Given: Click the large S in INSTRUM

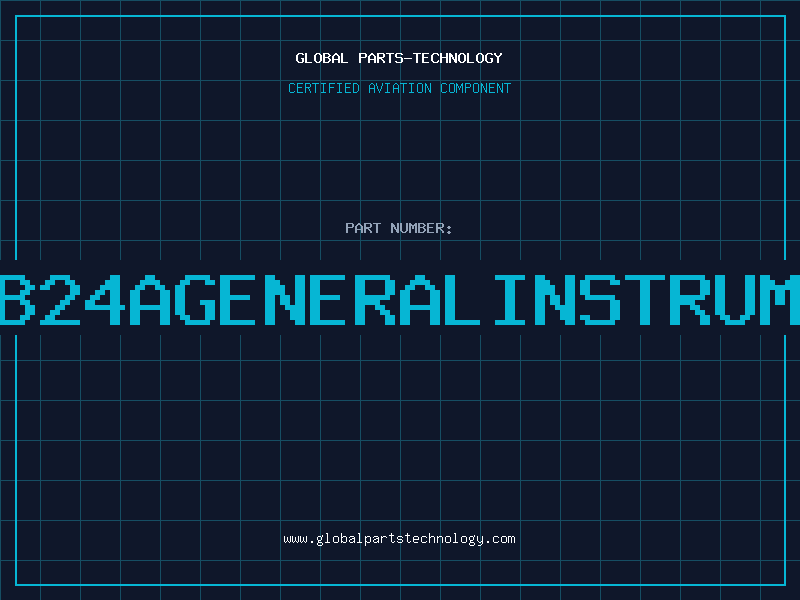Looking at the screenshot, I should point(600,300).
